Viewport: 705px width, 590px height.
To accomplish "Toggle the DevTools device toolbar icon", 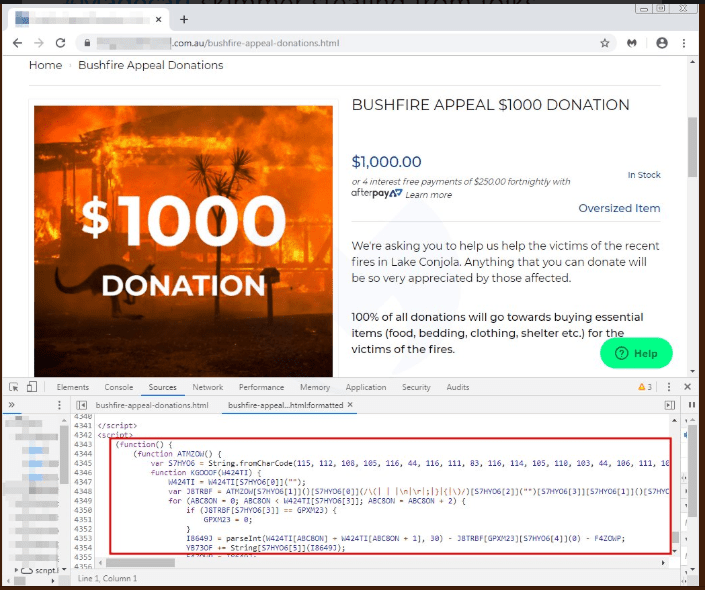I will (32, 387).
